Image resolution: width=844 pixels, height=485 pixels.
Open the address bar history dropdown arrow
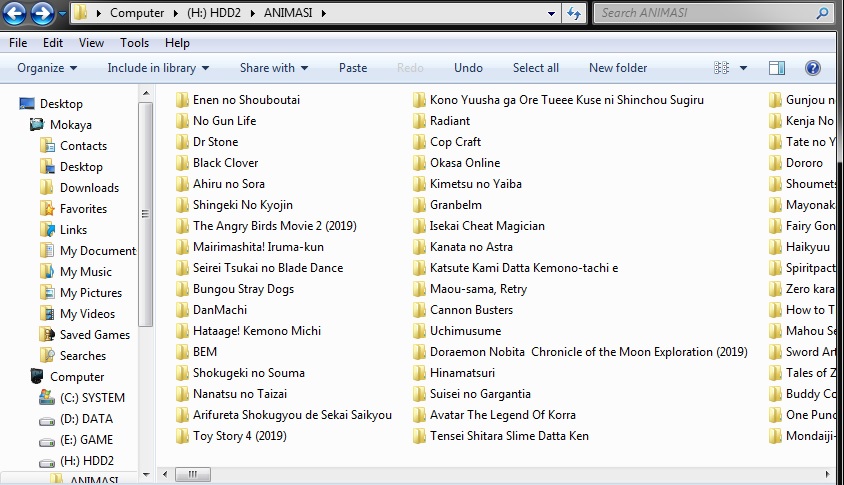[x=551, y=13]
